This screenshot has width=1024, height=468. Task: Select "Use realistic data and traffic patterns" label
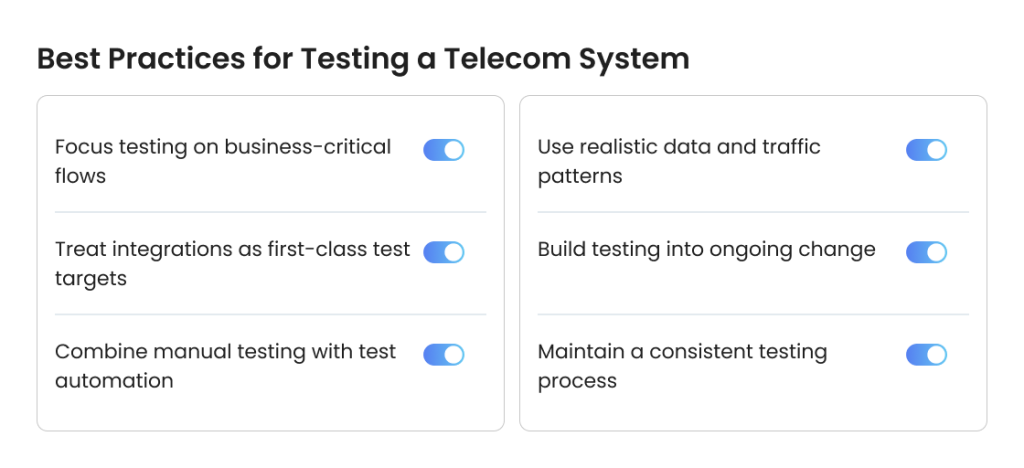679,161
